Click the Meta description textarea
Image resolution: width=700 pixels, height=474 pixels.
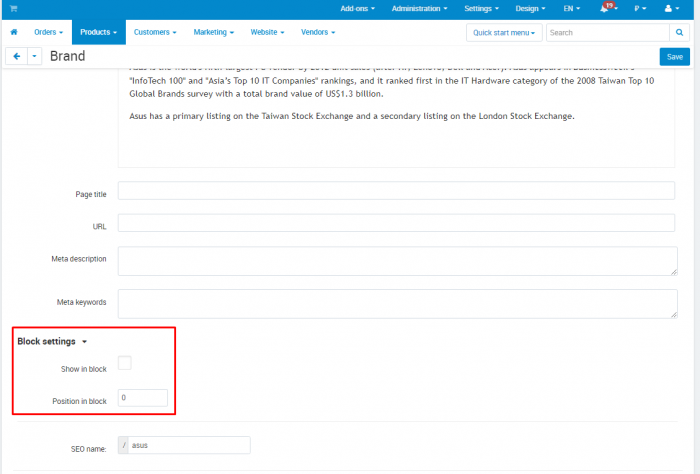tap(398, 261)
